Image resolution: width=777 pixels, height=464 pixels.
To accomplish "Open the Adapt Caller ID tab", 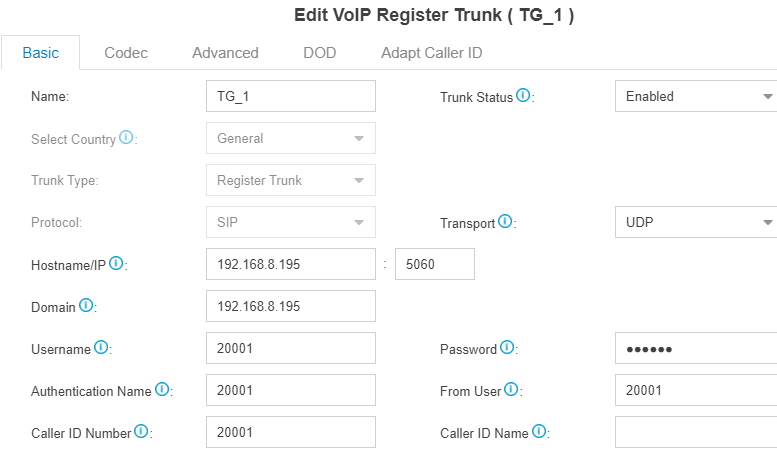I will click(x=432, y=53).
